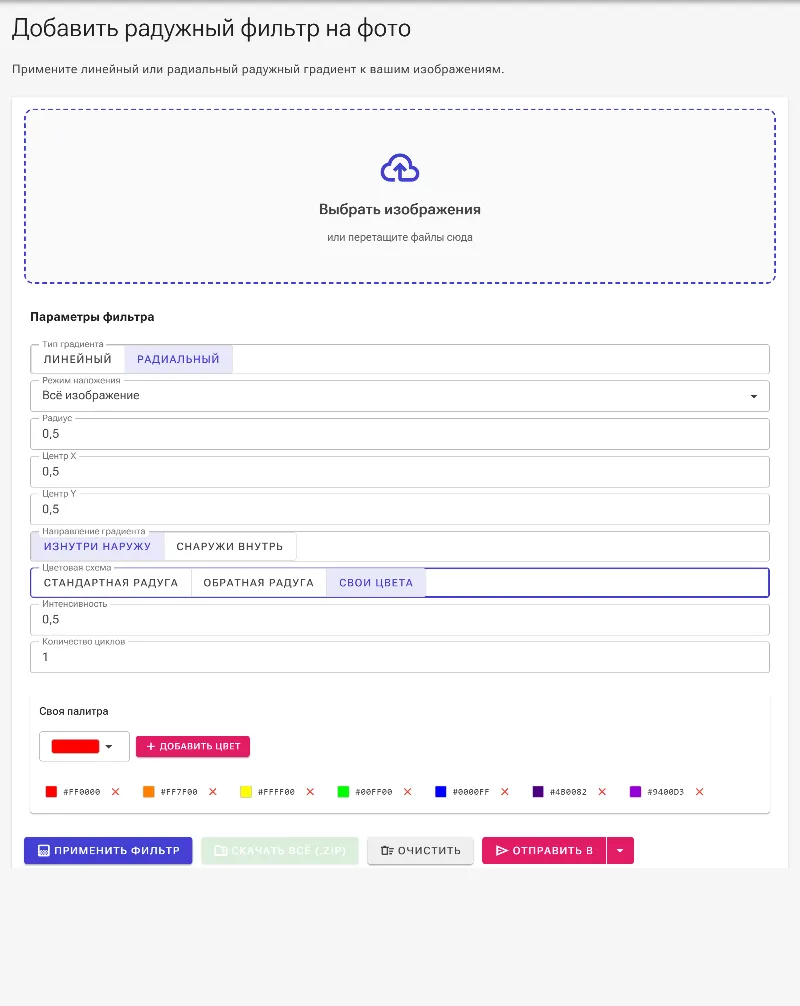This screenshot has width=800, height=1006.
Task: Remove #9400D3 from the palette
Action: click(700, 792)
